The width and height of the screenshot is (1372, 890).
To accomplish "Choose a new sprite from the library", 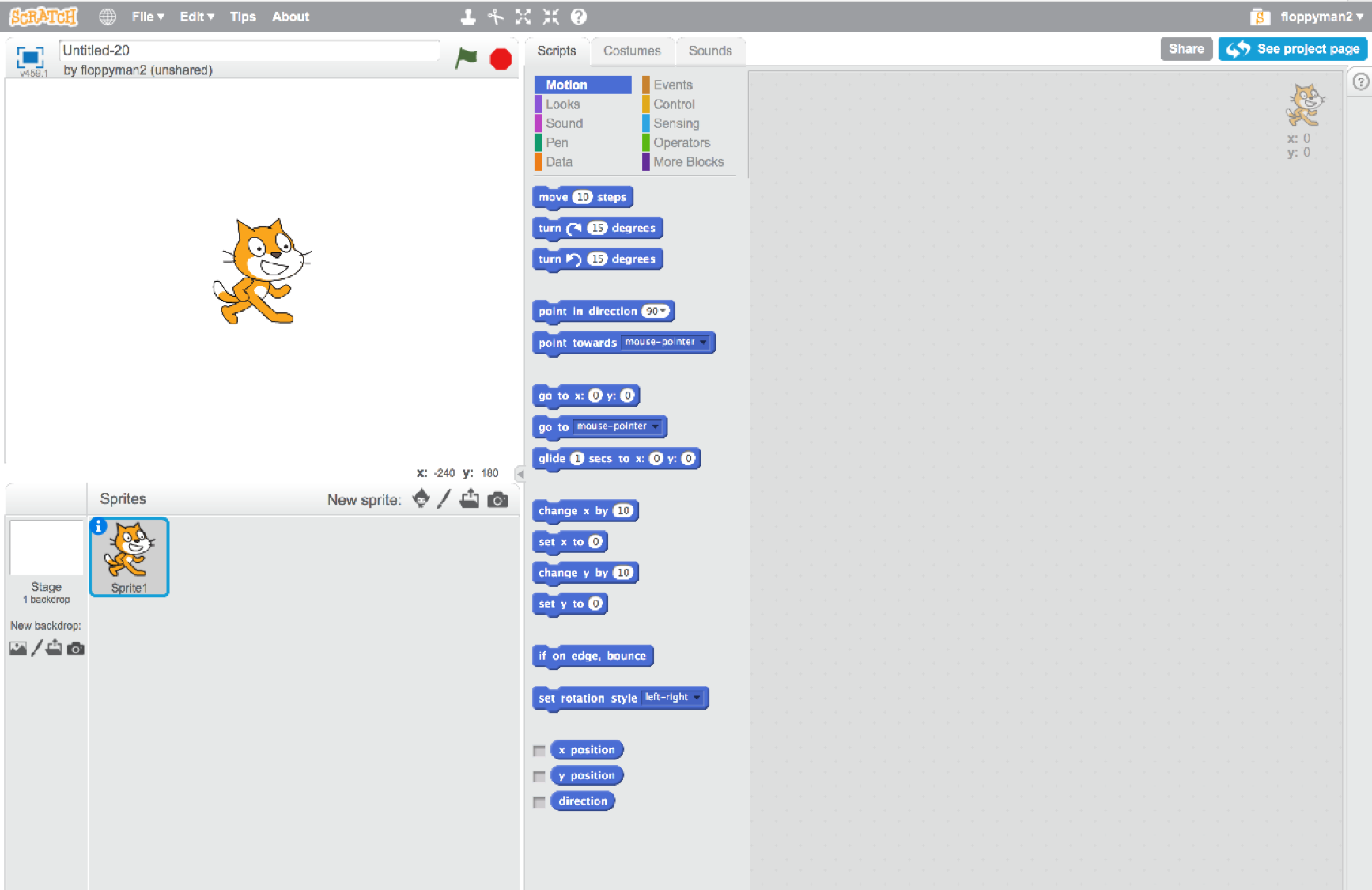I will (x=421, y=499).
